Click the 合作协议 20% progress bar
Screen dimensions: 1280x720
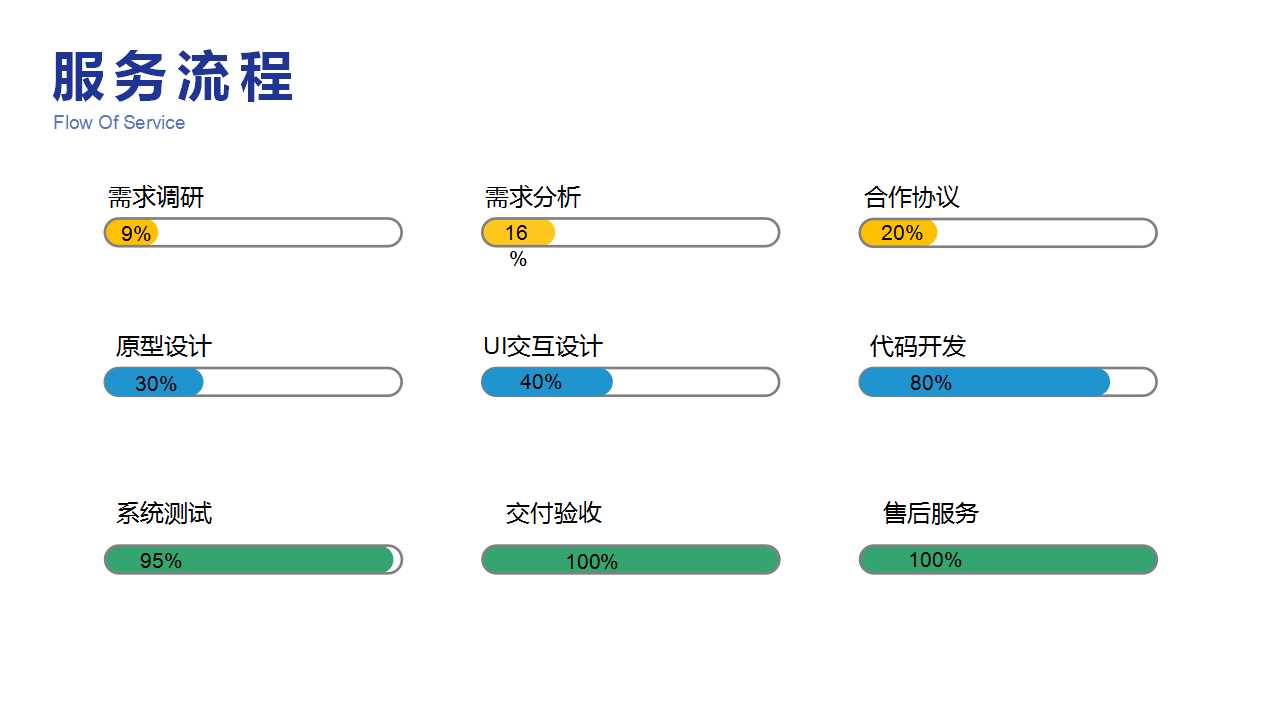click(x=1008, y=232)
